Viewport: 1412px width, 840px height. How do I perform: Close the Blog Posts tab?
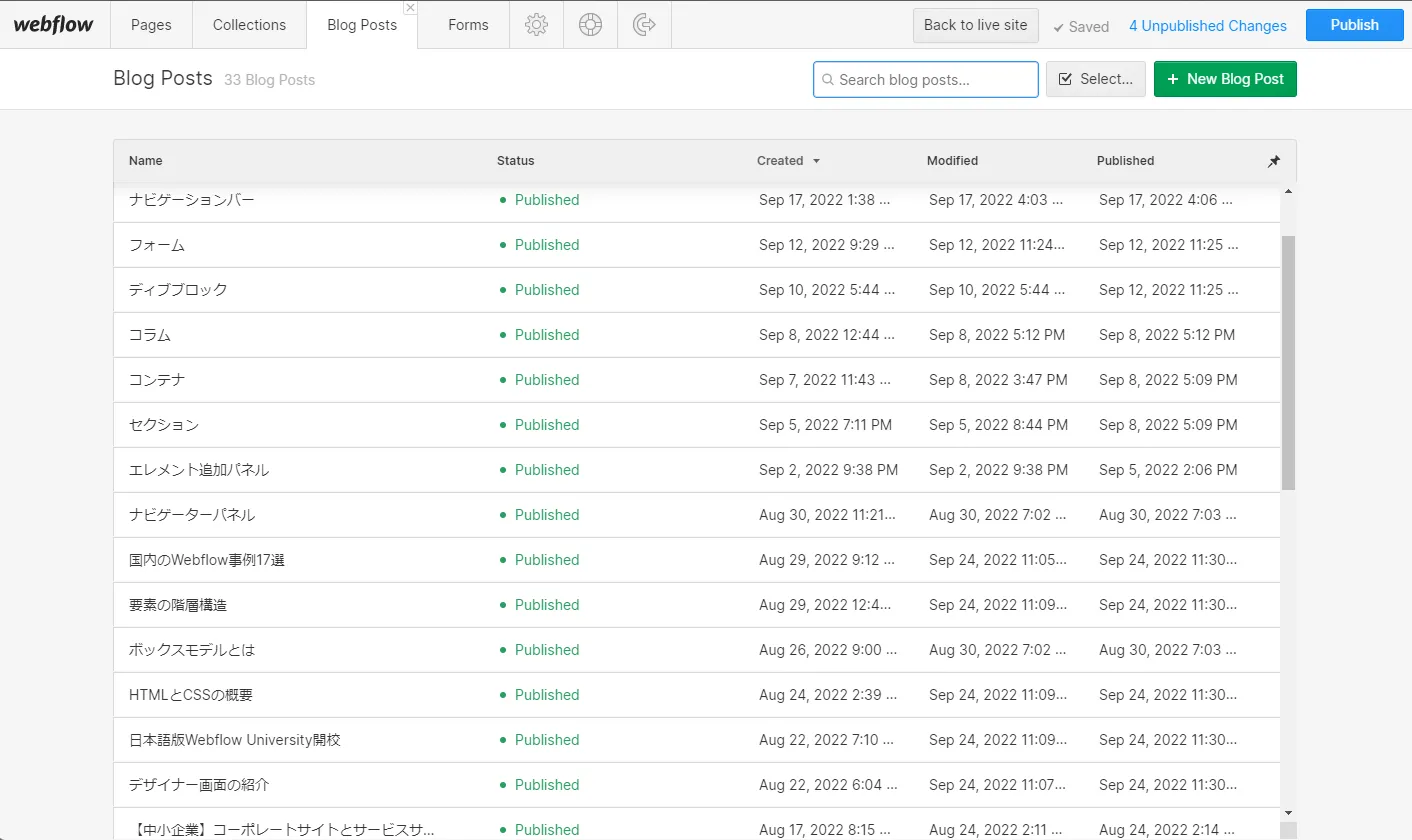(x=410, y=8)
